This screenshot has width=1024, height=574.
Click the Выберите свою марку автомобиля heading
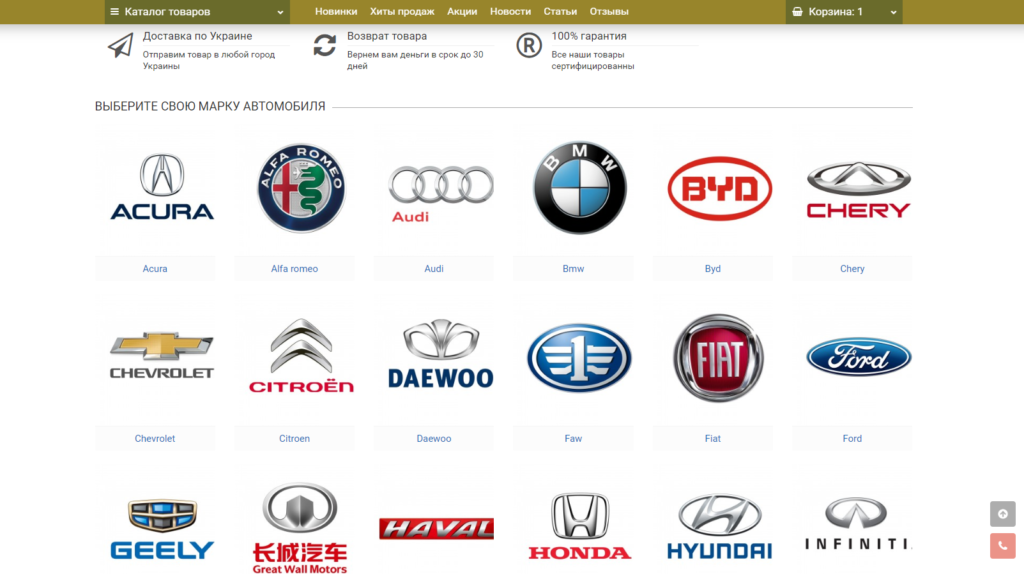pos(210,106)
